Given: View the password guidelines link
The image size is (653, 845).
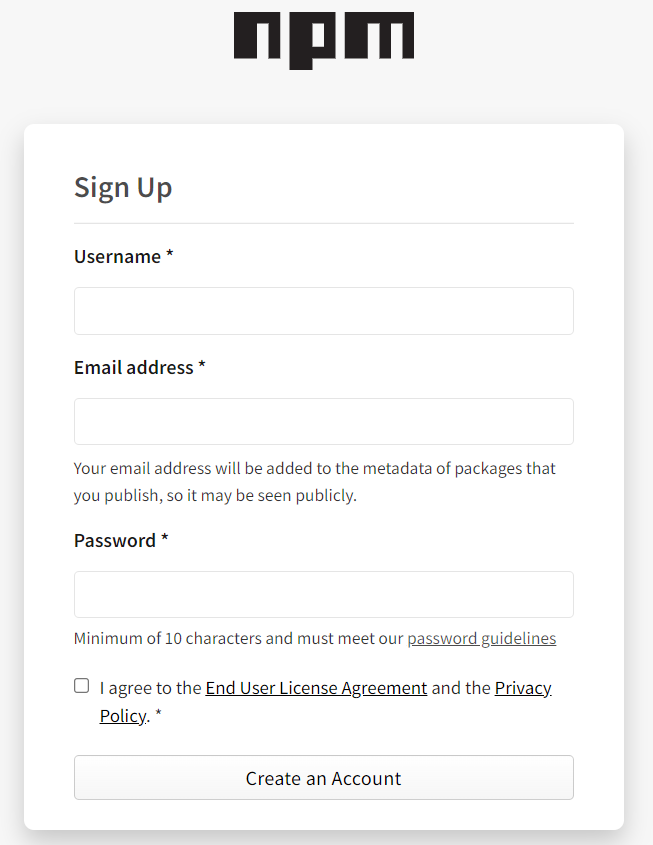Looking at the screenshot, I should (x=481, y=638).
